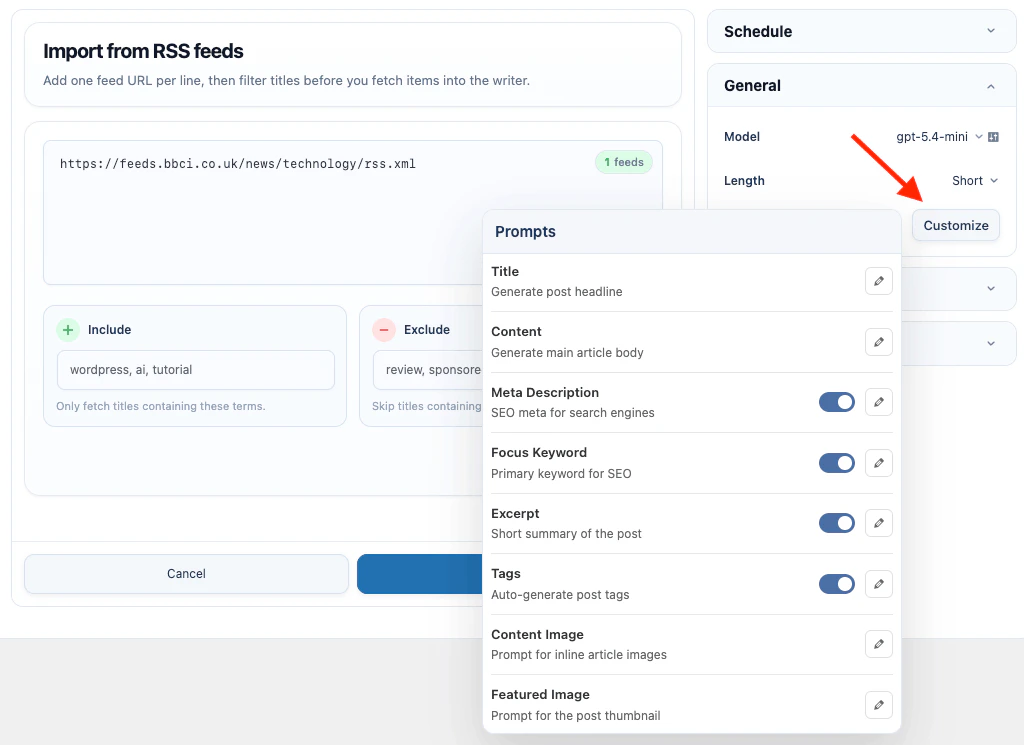Expand the second collapsed section below Customize
Screen dimensions: 1024x745
coord(991,343)
